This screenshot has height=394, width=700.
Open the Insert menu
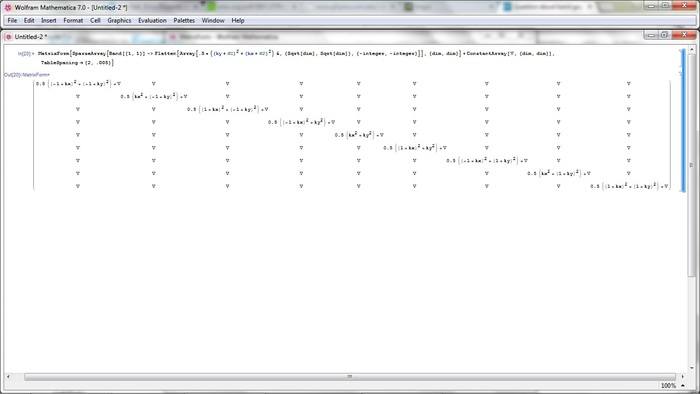pyautogui.click(x=49, y=21)
